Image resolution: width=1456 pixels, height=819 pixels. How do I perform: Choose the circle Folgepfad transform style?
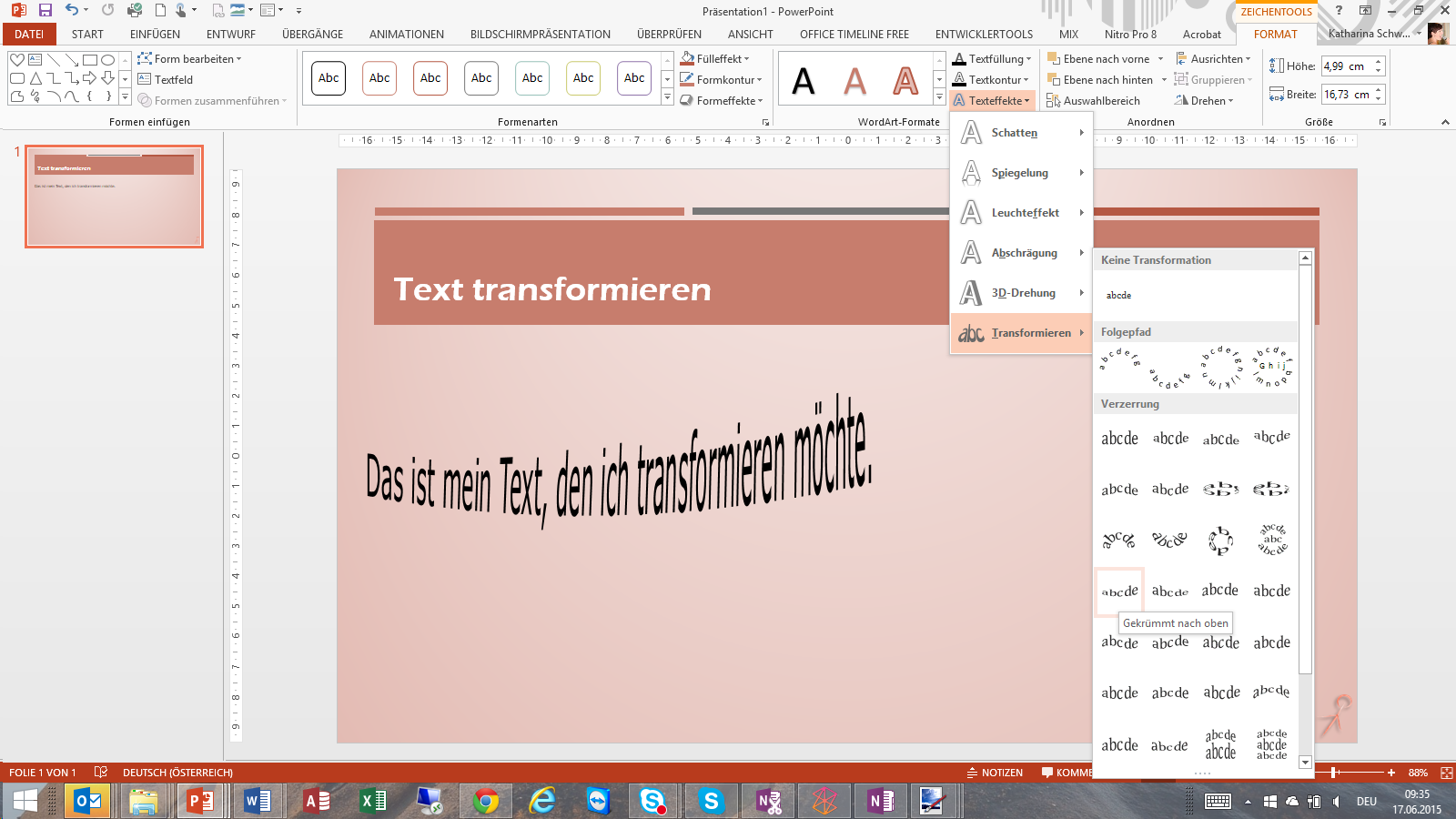point(1220,367)
